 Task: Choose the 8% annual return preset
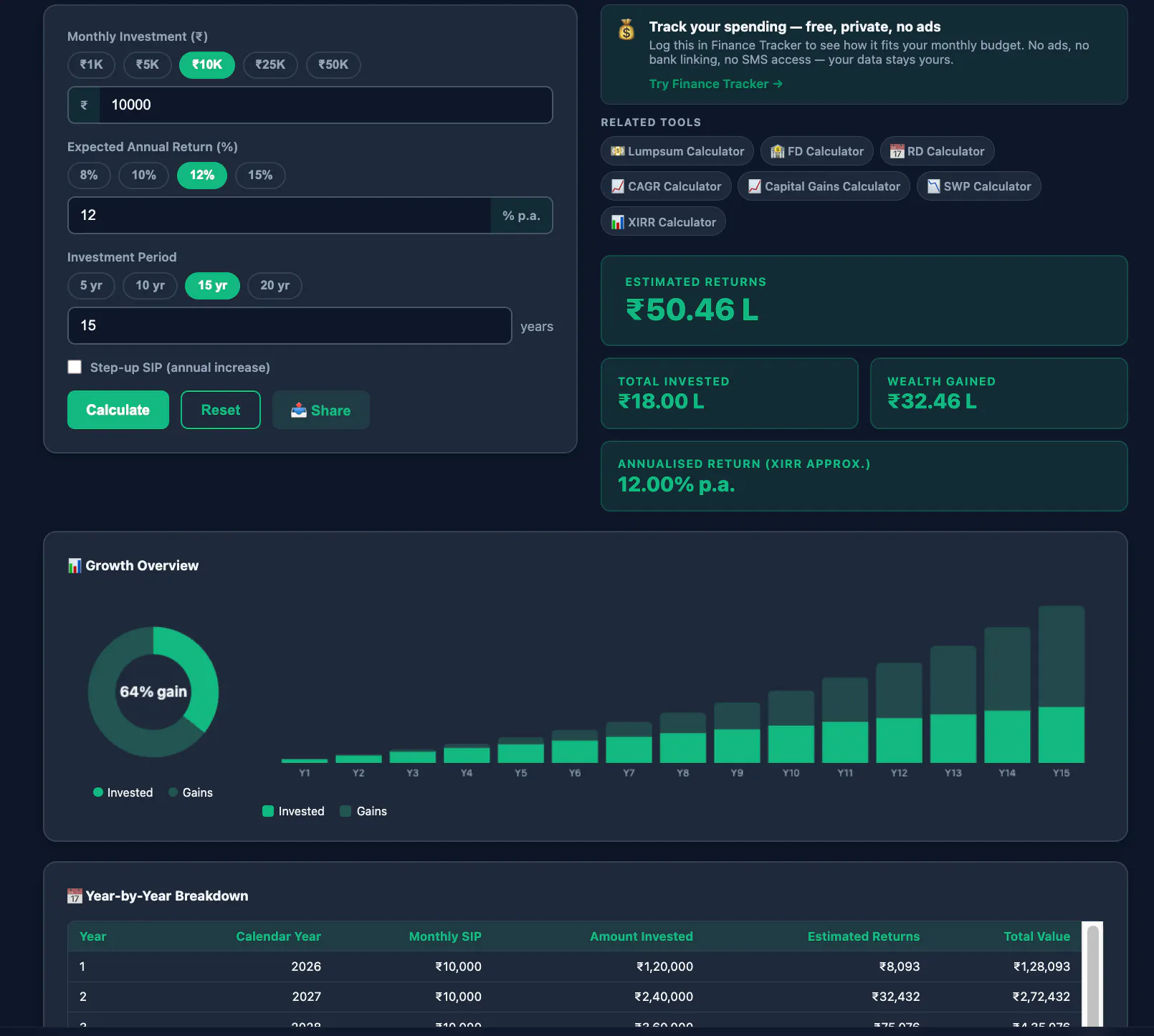pyautogui.click(x=89, y=175)
